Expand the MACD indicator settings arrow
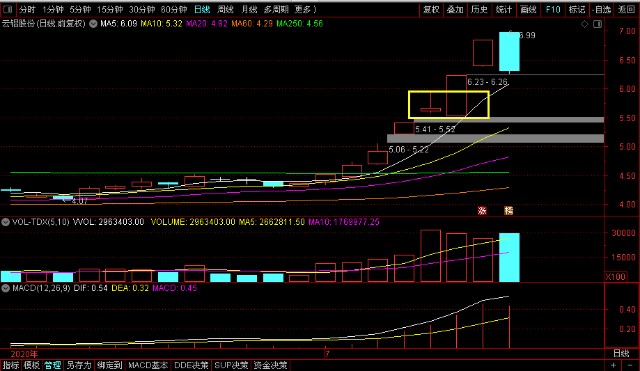This screenshot has height=371, width=640. click(x=6, y=288)
